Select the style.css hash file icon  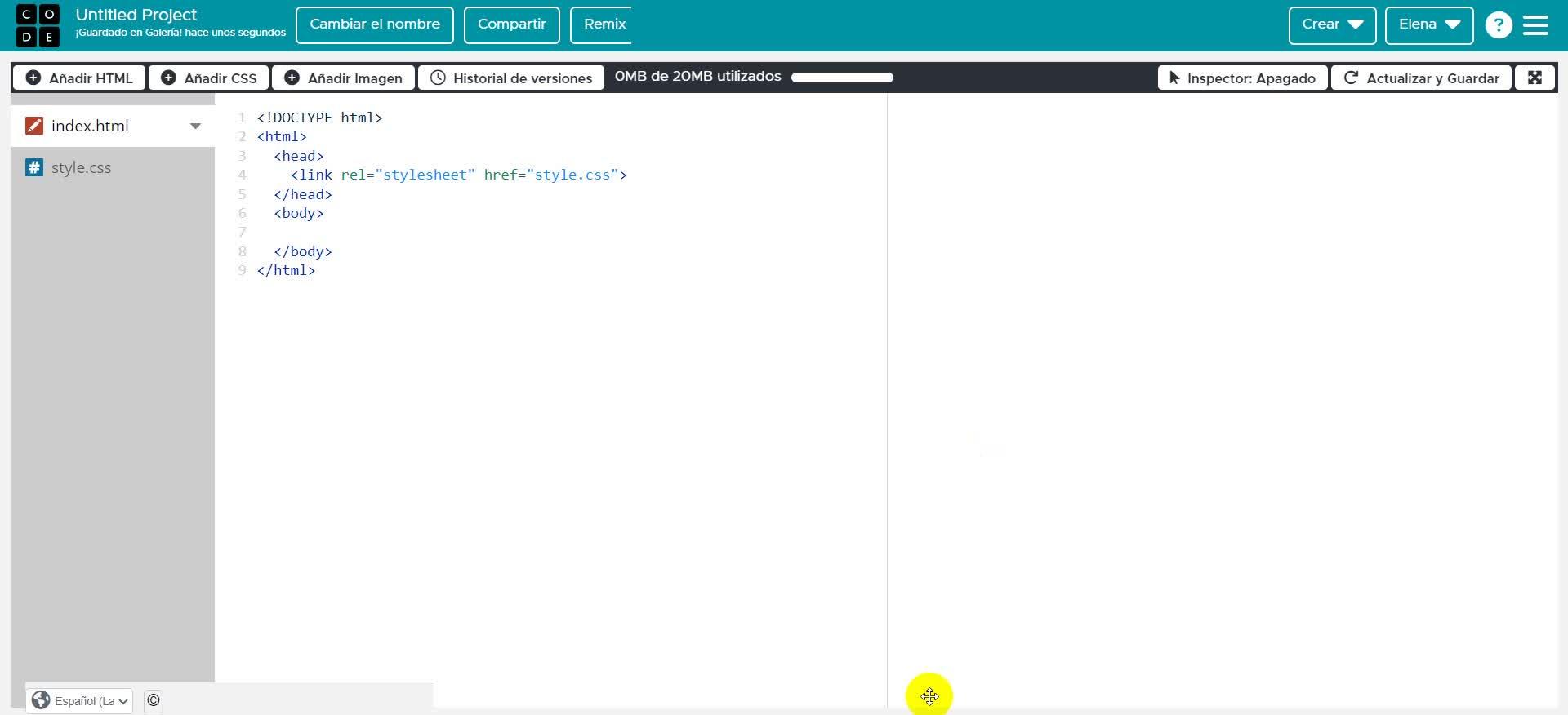tap(34, 167)
